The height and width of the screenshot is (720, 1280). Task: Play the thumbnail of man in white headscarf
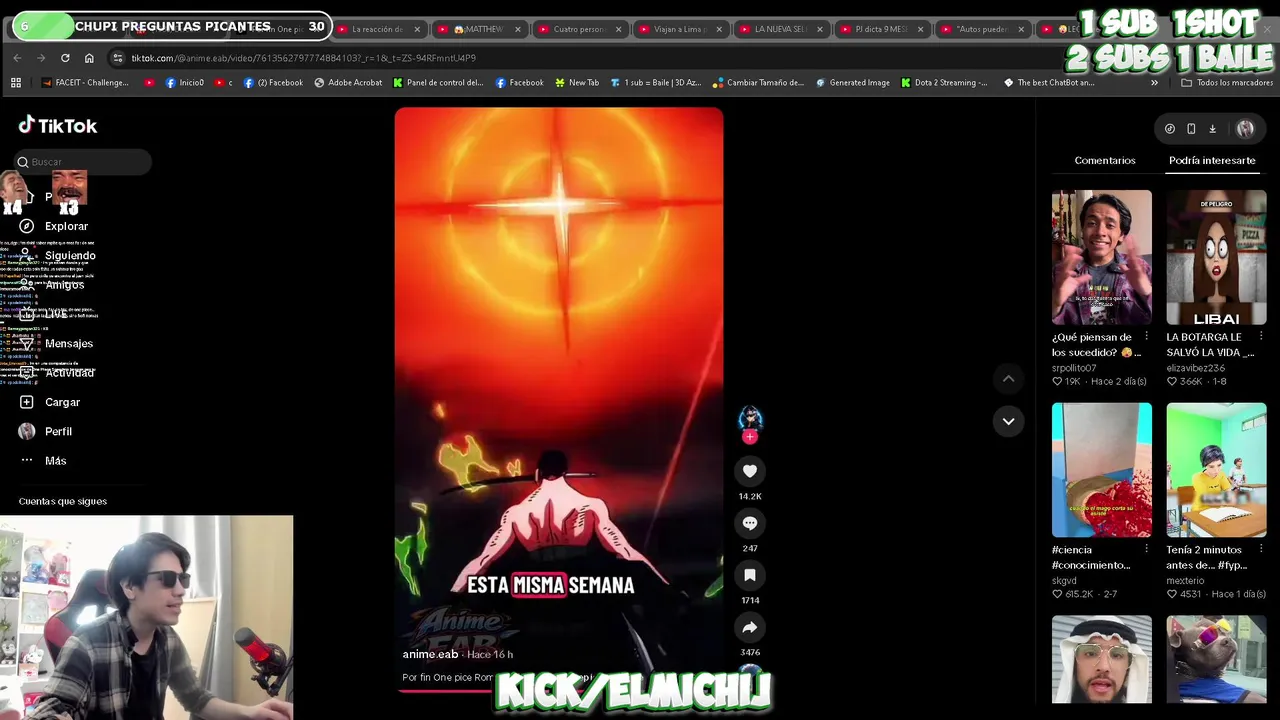(1101, 659)
